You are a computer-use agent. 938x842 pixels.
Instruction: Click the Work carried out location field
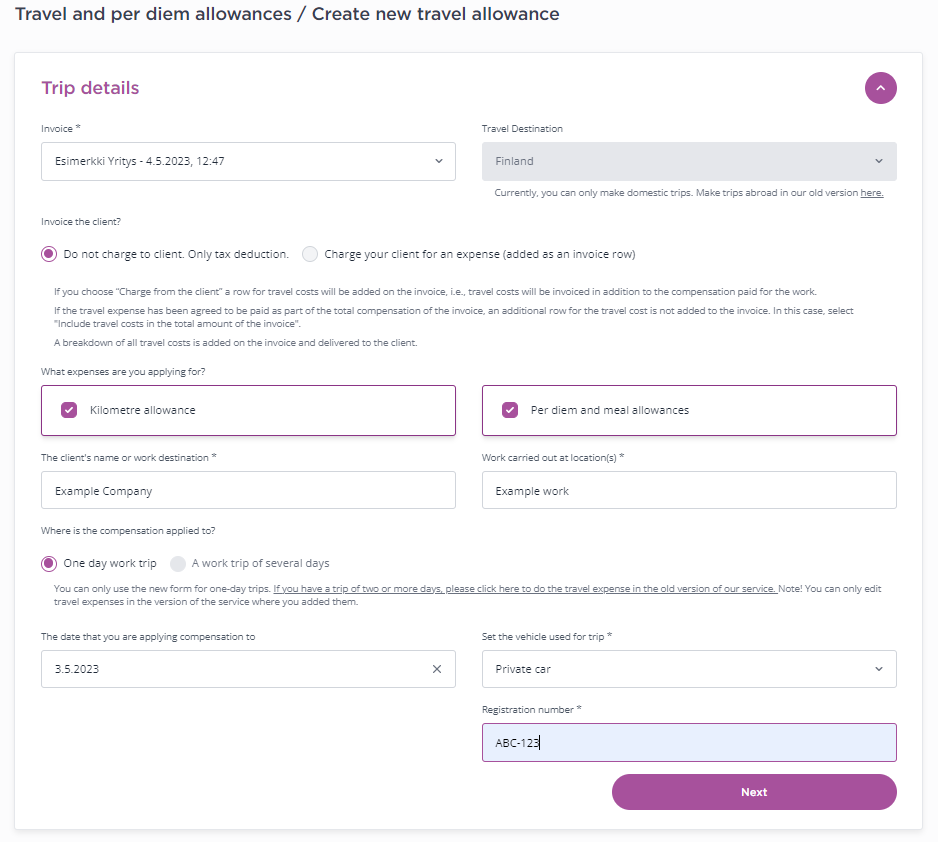coord(689,491)
